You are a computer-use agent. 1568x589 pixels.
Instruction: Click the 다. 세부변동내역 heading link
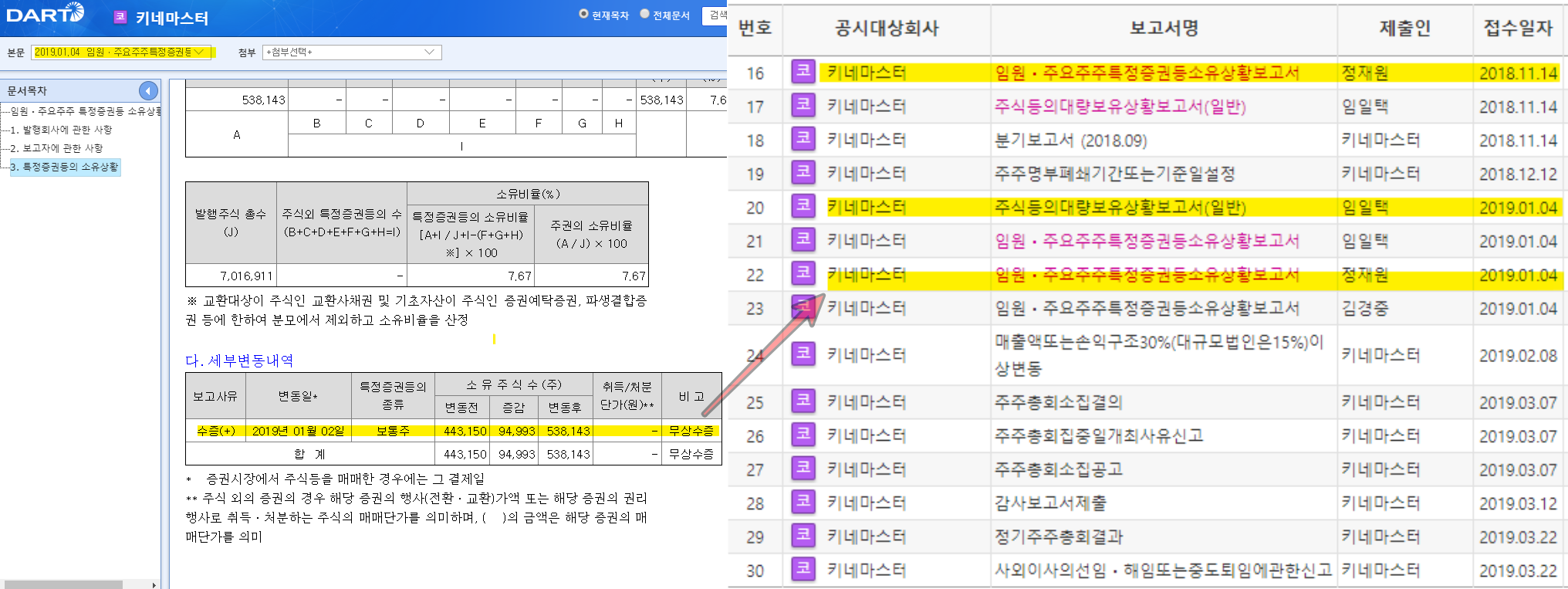[239, 361]
